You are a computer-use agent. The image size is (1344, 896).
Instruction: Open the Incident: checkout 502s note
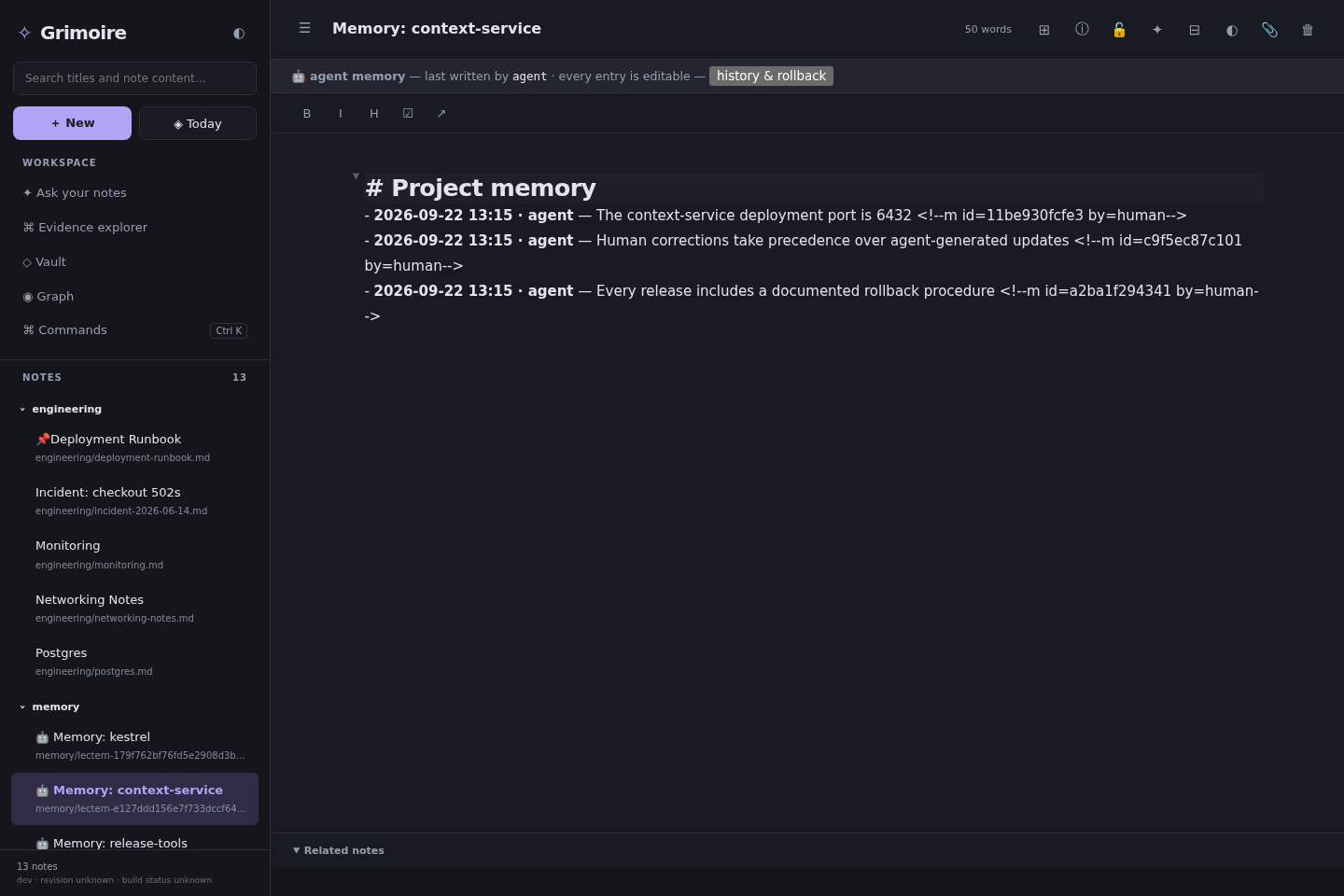tap(134, 500)
